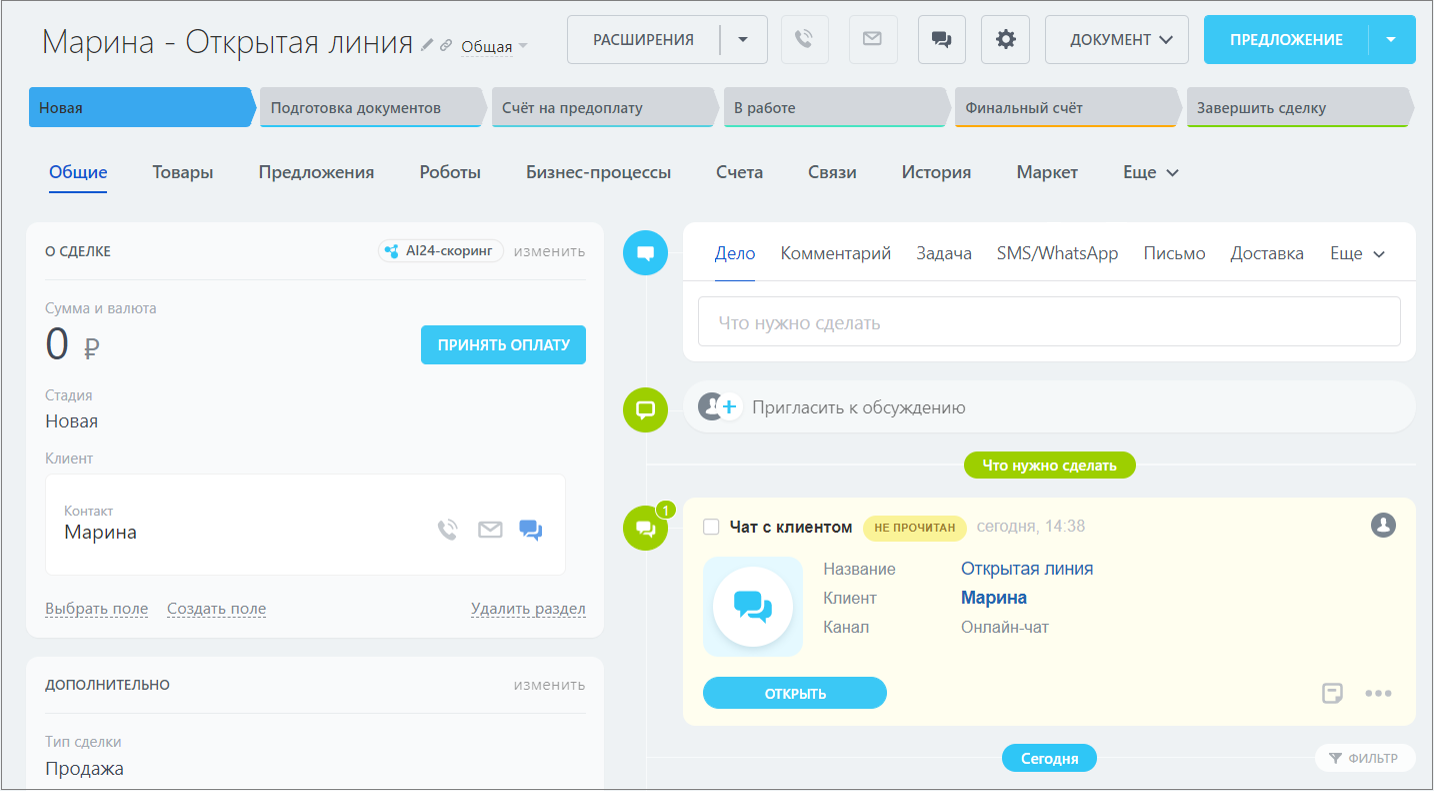The height and width of the screenshot is (791, 1434).
Task: Open the Маркет tab
Action: pyautogui.click(x=1047, y=172)
